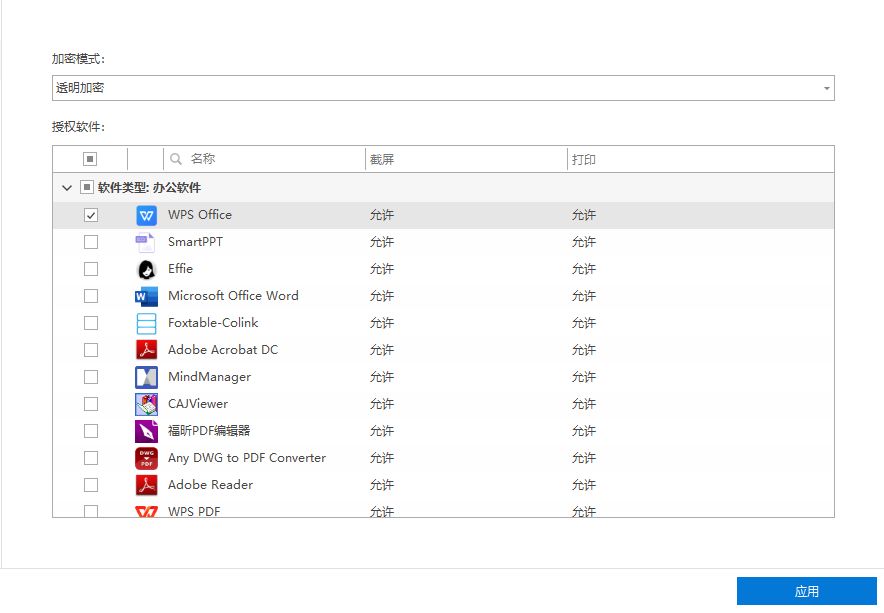
Task: Check the 福昕PDF编辑器 checkbox
Action: click(x=91, y=431)
